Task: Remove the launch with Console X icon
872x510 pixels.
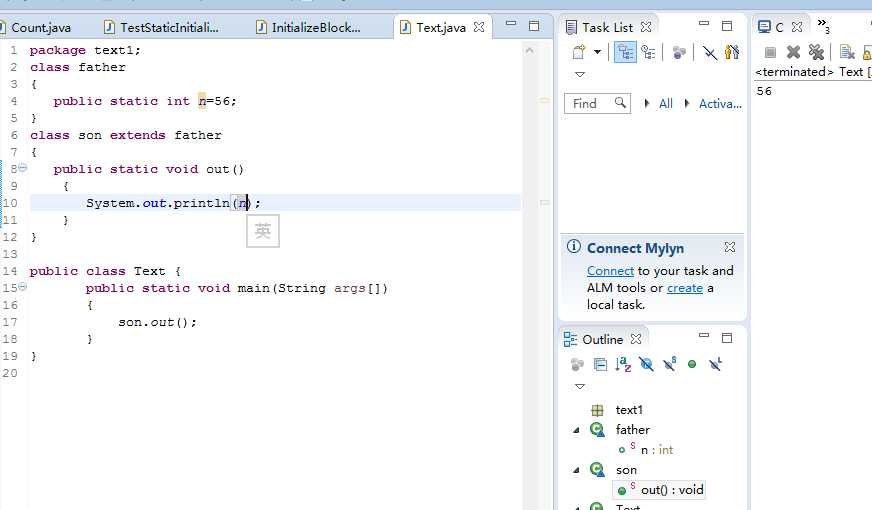Action: [x=793, y=52]
